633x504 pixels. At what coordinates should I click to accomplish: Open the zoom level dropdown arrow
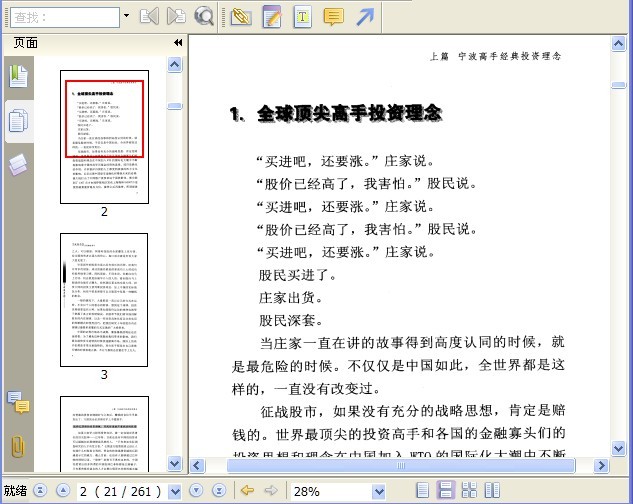[379, 491]
